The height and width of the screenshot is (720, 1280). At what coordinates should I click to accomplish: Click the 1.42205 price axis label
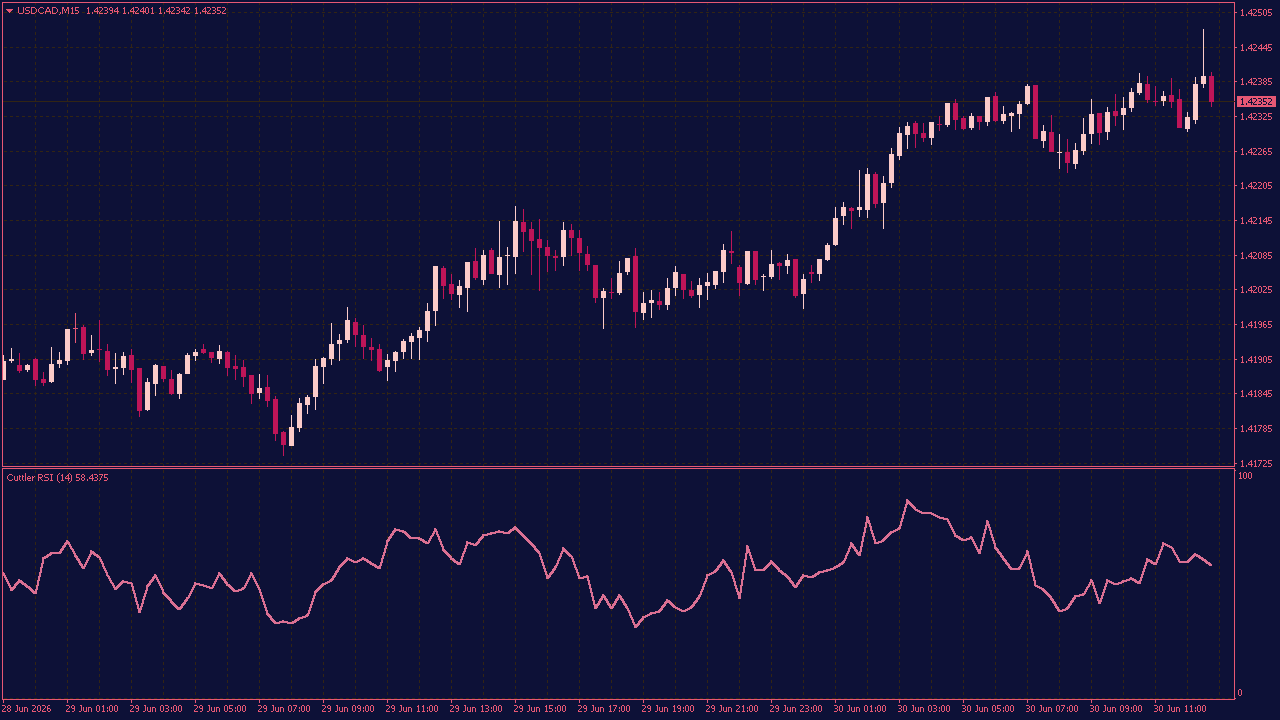[x=1256, y=186]
